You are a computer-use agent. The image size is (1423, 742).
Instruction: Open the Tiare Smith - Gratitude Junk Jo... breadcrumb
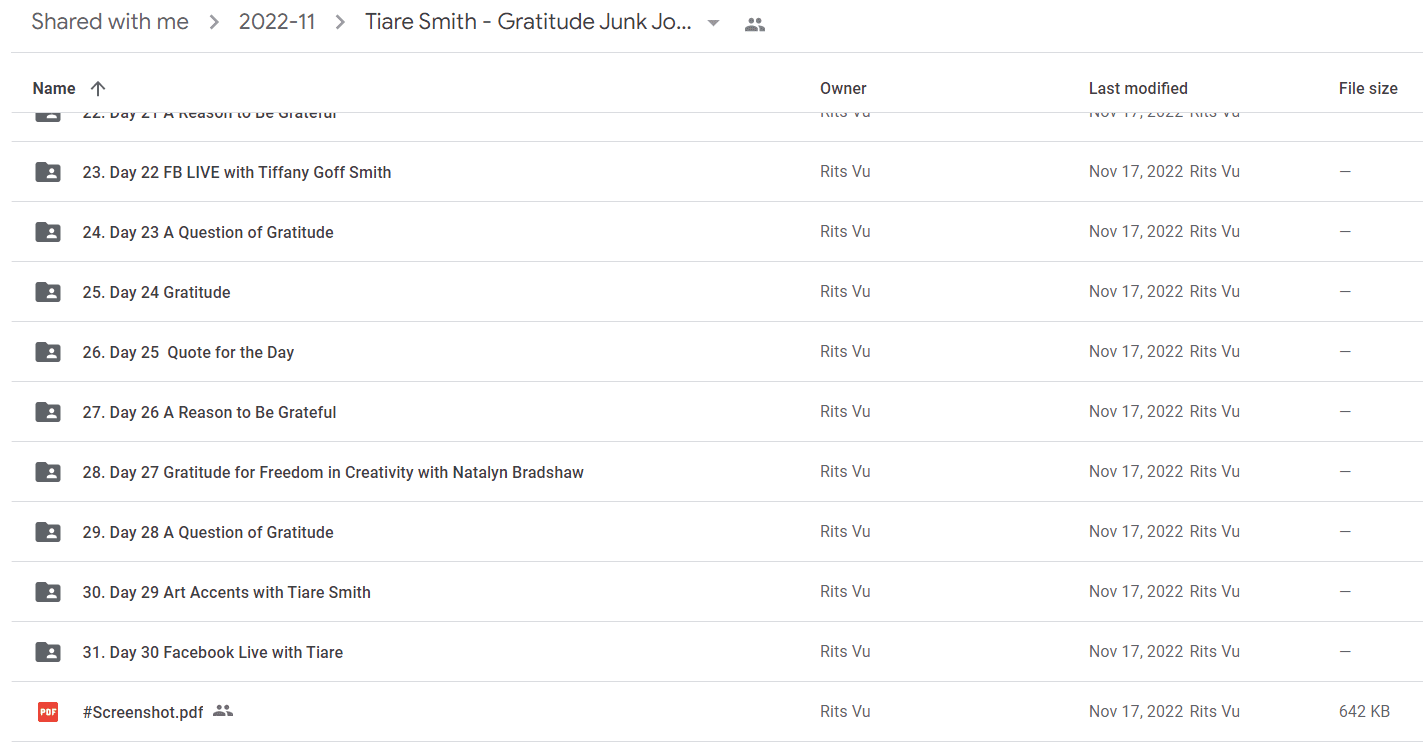pos(528,22)
